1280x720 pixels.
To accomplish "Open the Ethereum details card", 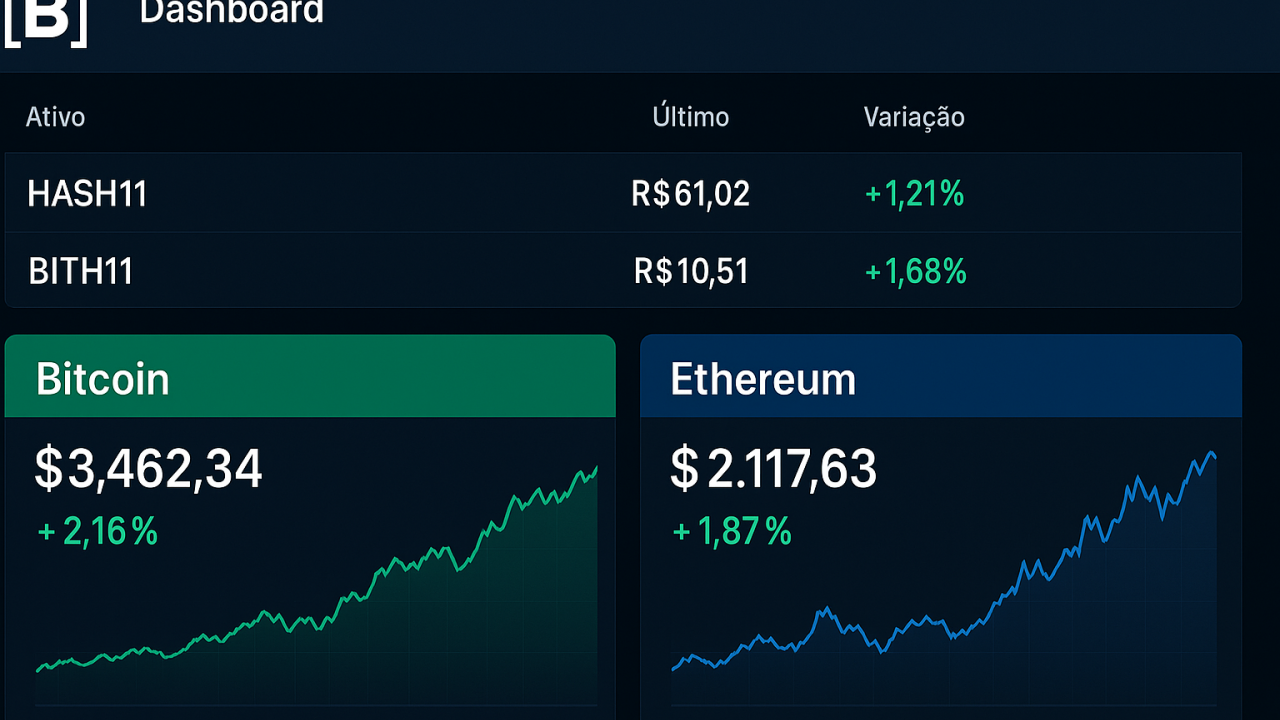I will (940, 520).
